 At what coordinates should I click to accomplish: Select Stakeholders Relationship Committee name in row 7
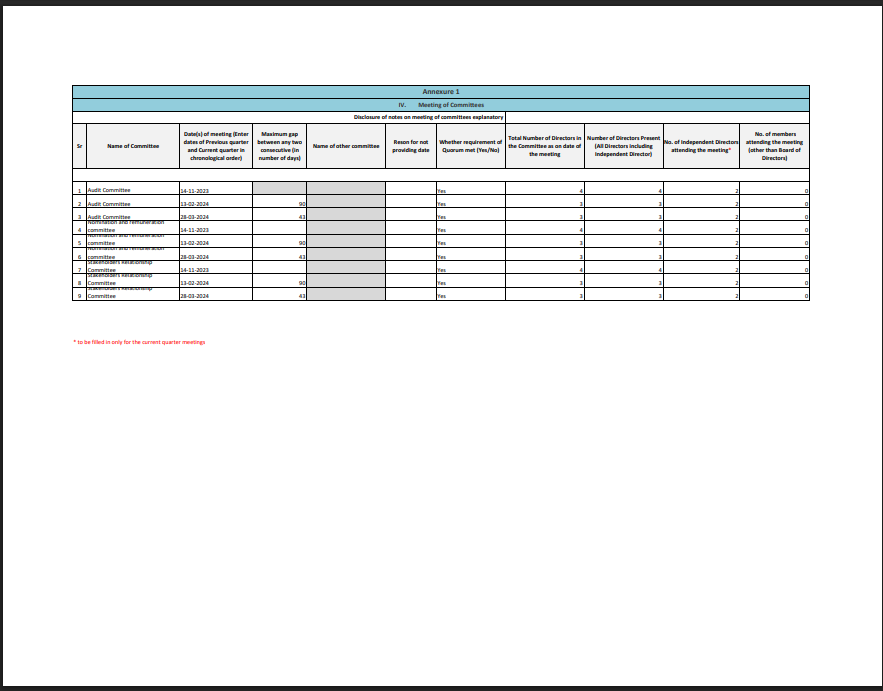pyautogui.click(x=119, y=266)
